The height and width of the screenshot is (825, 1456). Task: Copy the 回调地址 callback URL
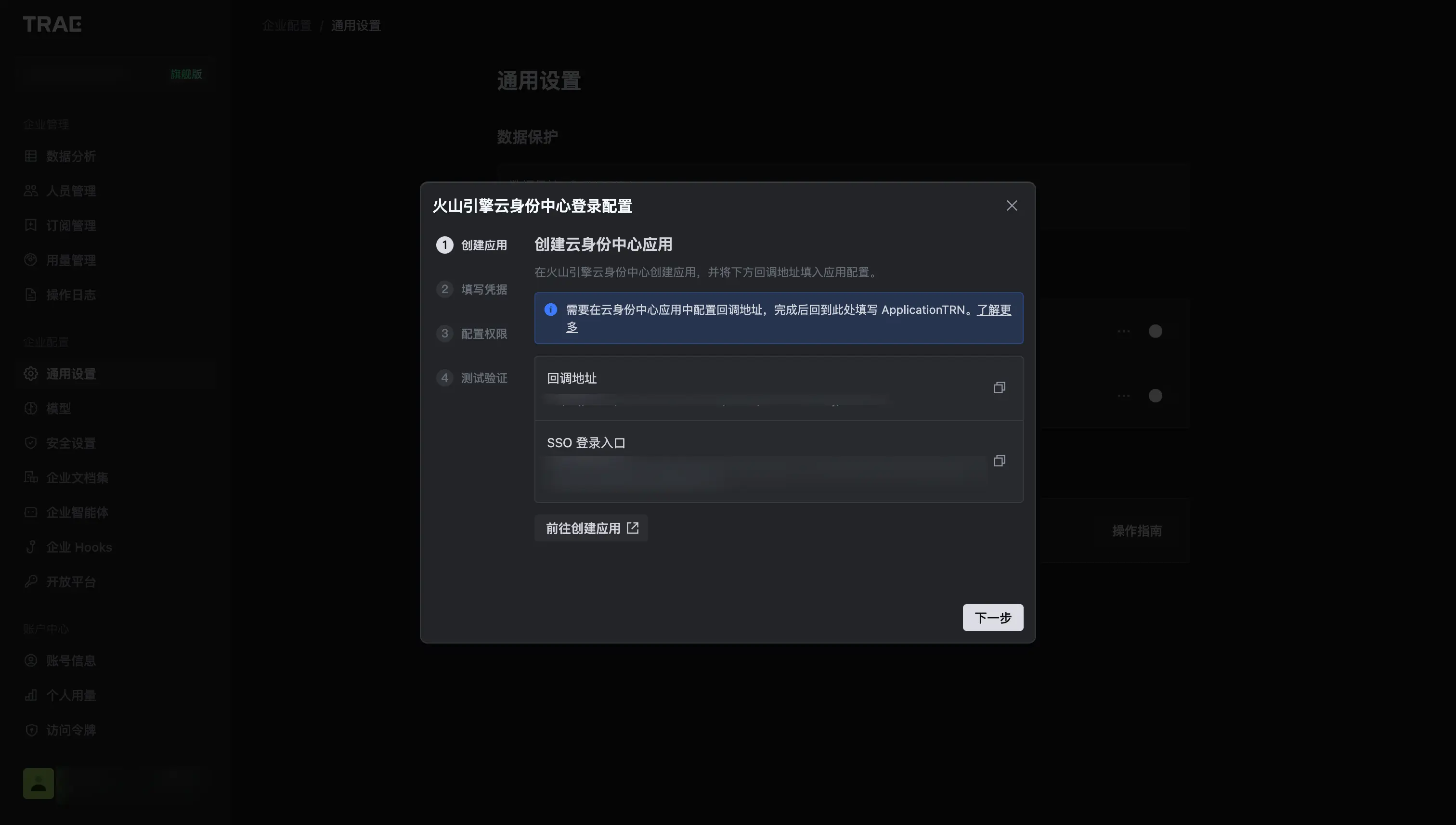point(999,387)
